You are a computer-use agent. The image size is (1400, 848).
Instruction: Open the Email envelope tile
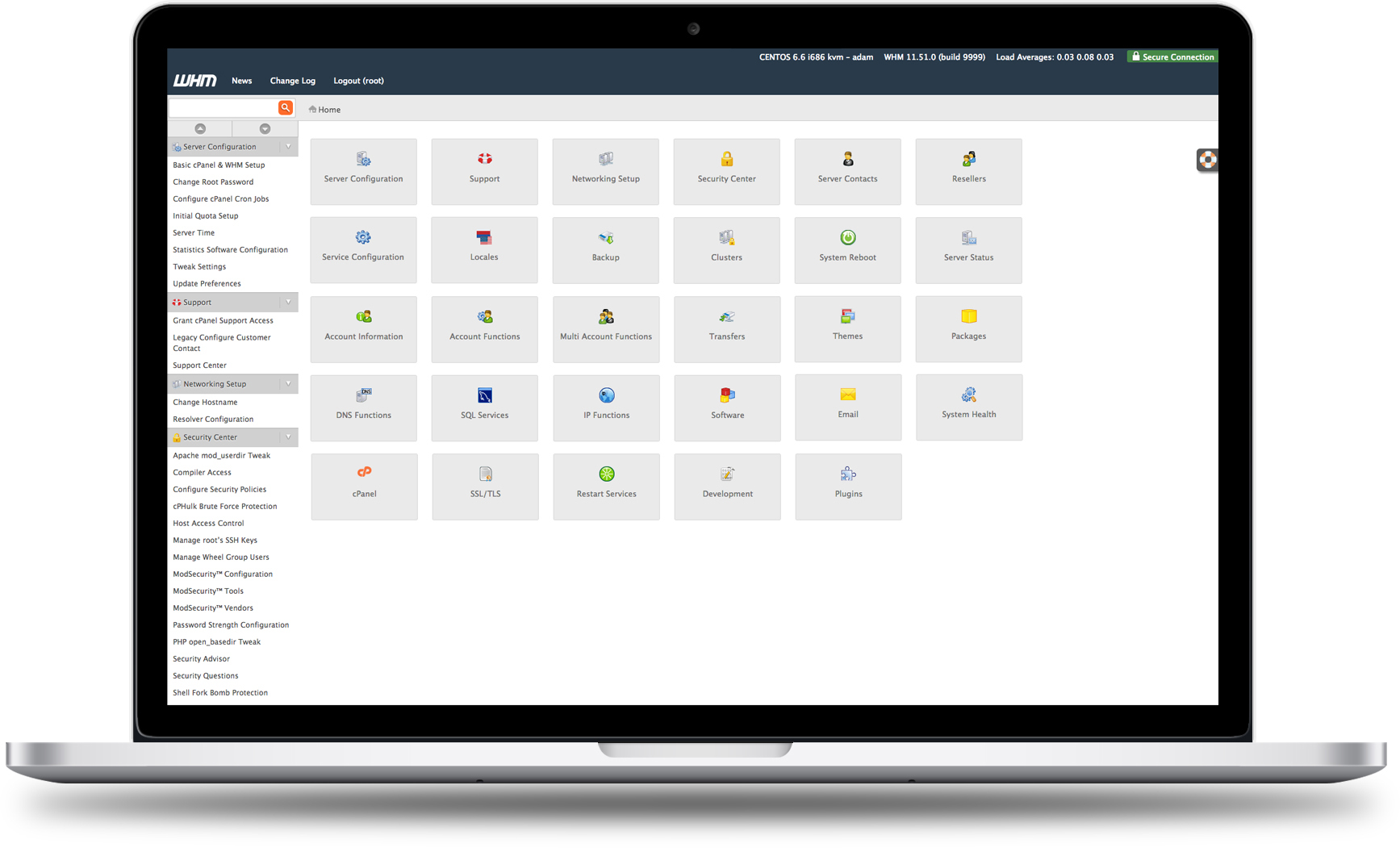(x=848, y=407)
